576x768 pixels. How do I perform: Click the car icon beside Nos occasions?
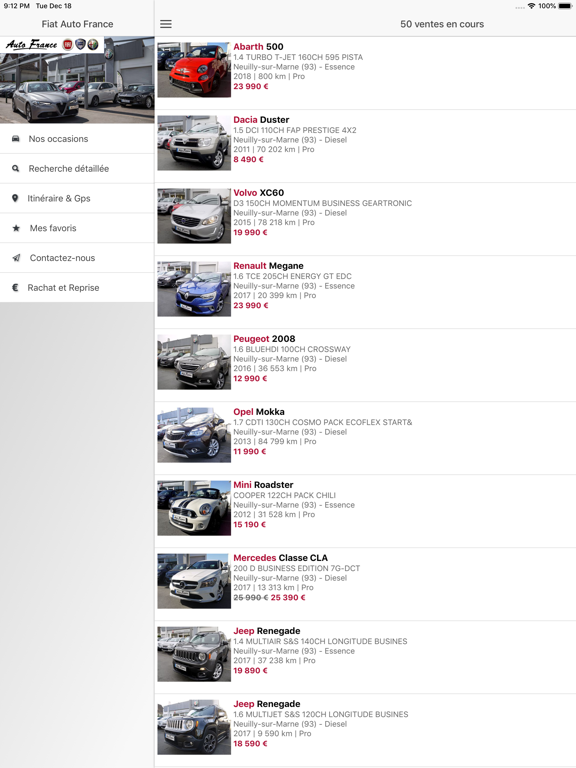pos(16,139)
